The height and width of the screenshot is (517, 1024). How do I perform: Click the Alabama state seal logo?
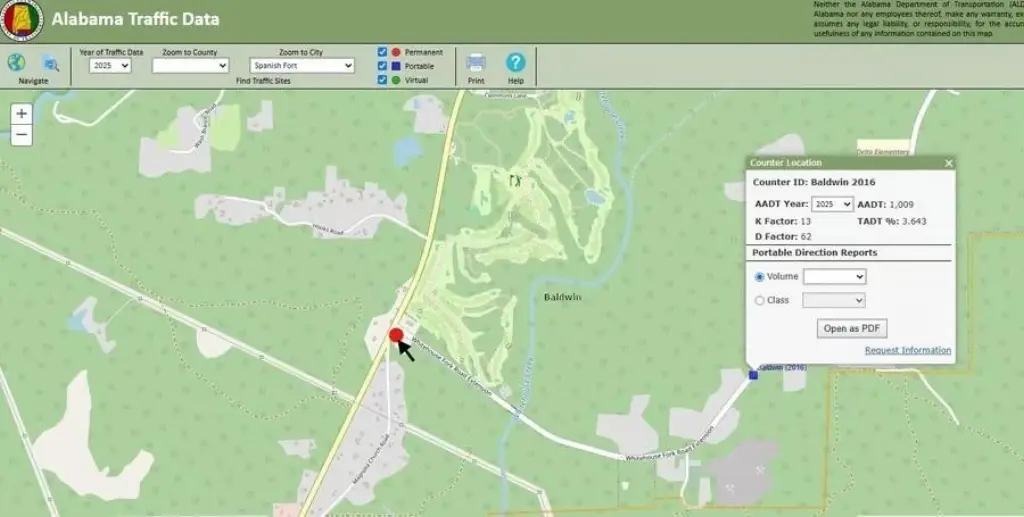tap(21, 18)
